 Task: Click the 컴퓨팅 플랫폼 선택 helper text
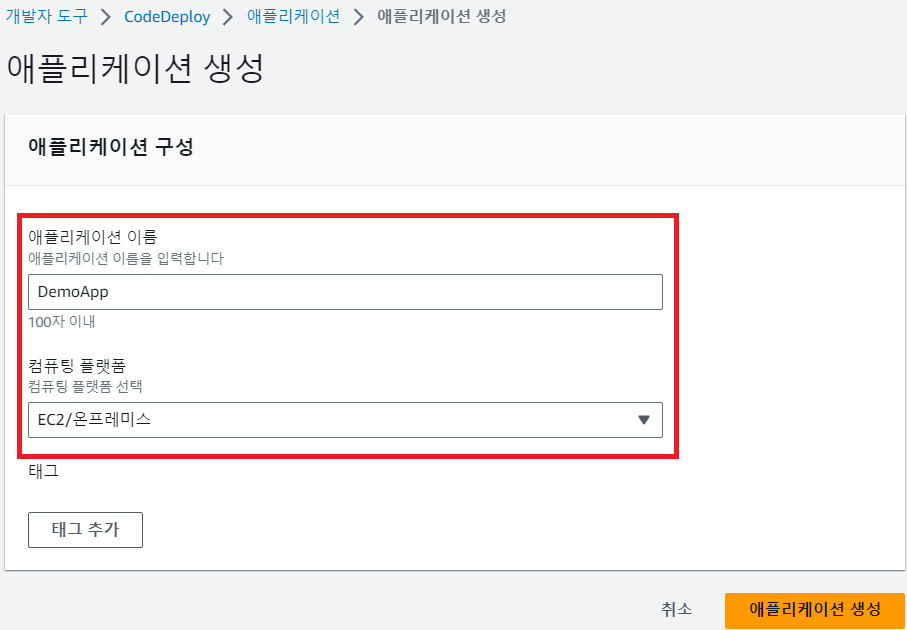pos(86,386)
